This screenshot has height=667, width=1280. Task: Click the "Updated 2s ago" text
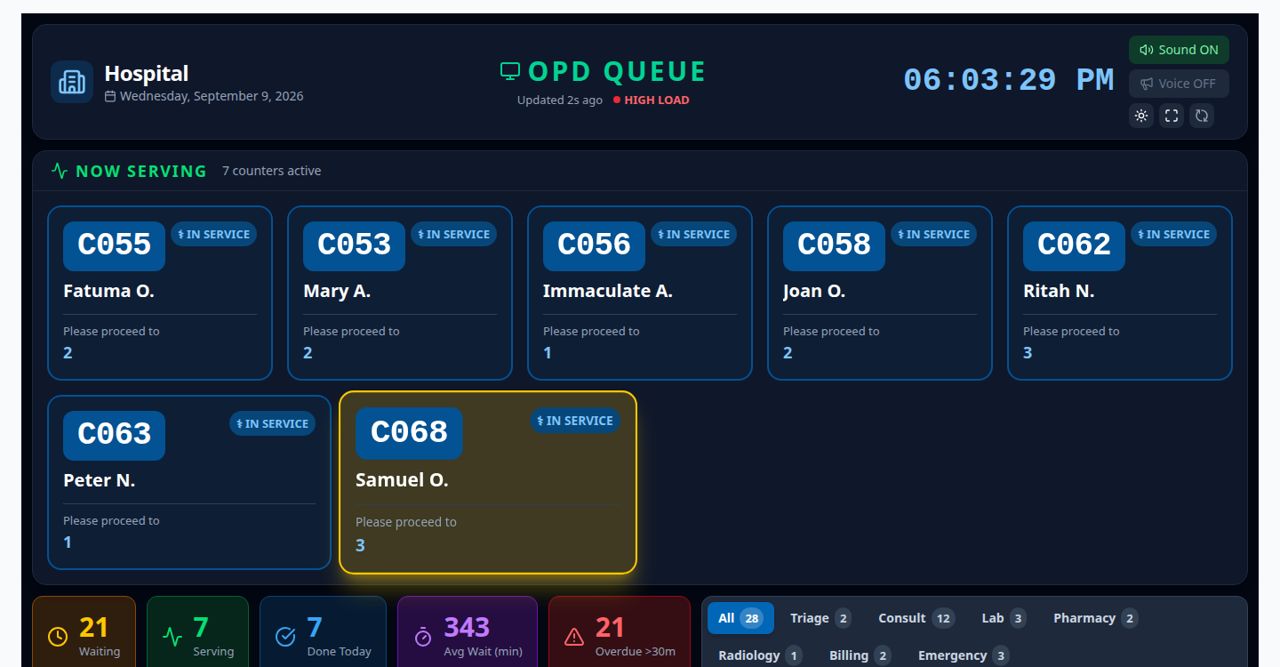click(x=560, y=100)
